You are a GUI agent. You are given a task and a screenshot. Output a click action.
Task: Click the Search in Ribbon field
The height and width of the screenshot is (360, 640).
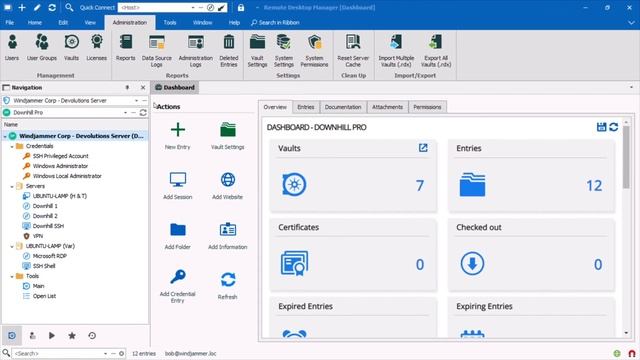276,22
